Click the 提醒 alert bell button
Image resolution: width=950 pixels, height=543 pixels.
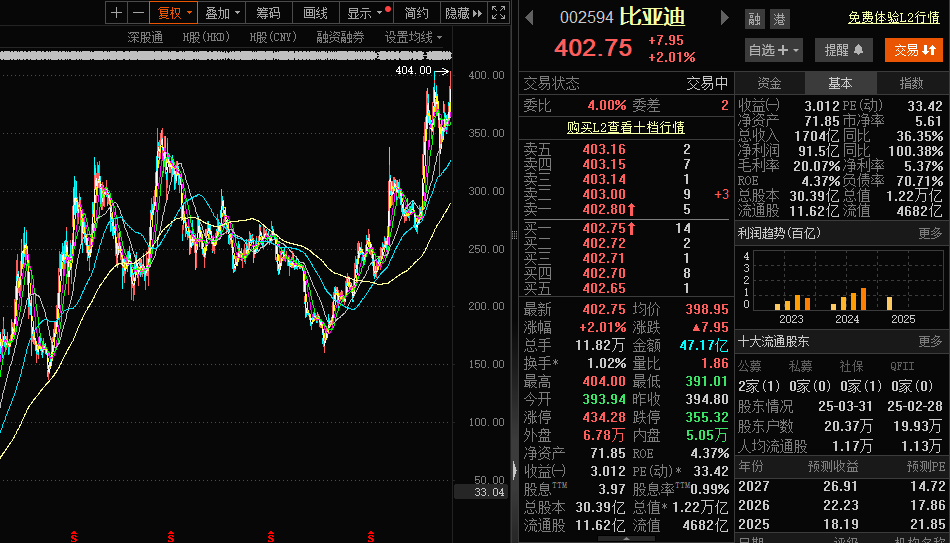coord(843,50)
